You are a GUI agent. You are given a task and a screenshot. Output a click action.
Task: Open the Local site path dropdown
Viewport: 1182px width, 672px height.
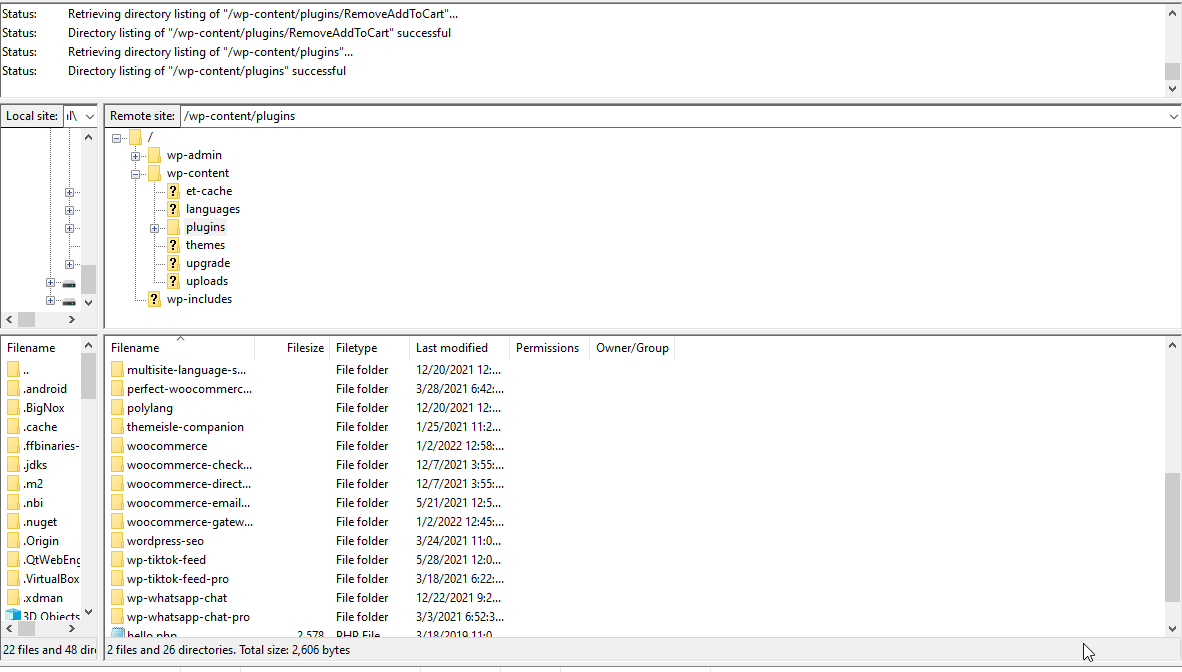[x=90, y=116]
